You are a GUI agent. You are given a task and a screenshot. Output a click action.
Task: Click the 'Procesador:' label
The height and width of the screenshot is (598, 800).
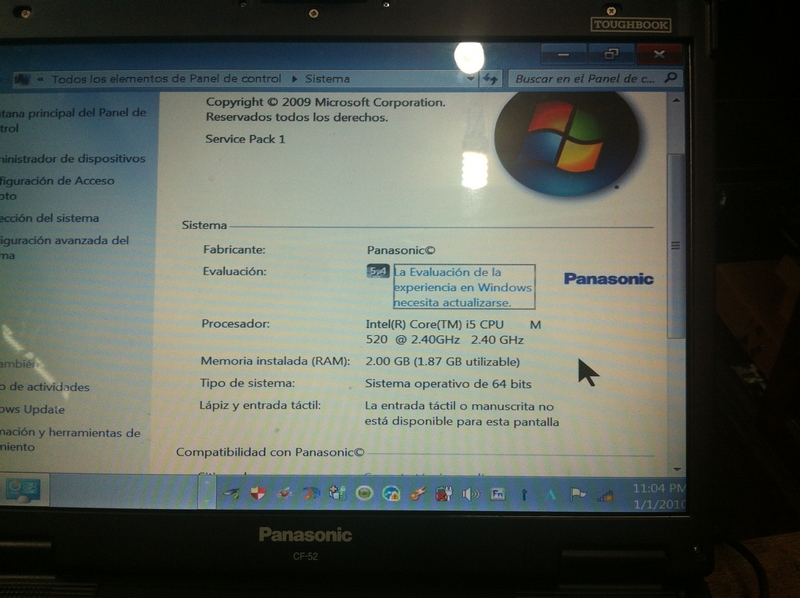235,323
